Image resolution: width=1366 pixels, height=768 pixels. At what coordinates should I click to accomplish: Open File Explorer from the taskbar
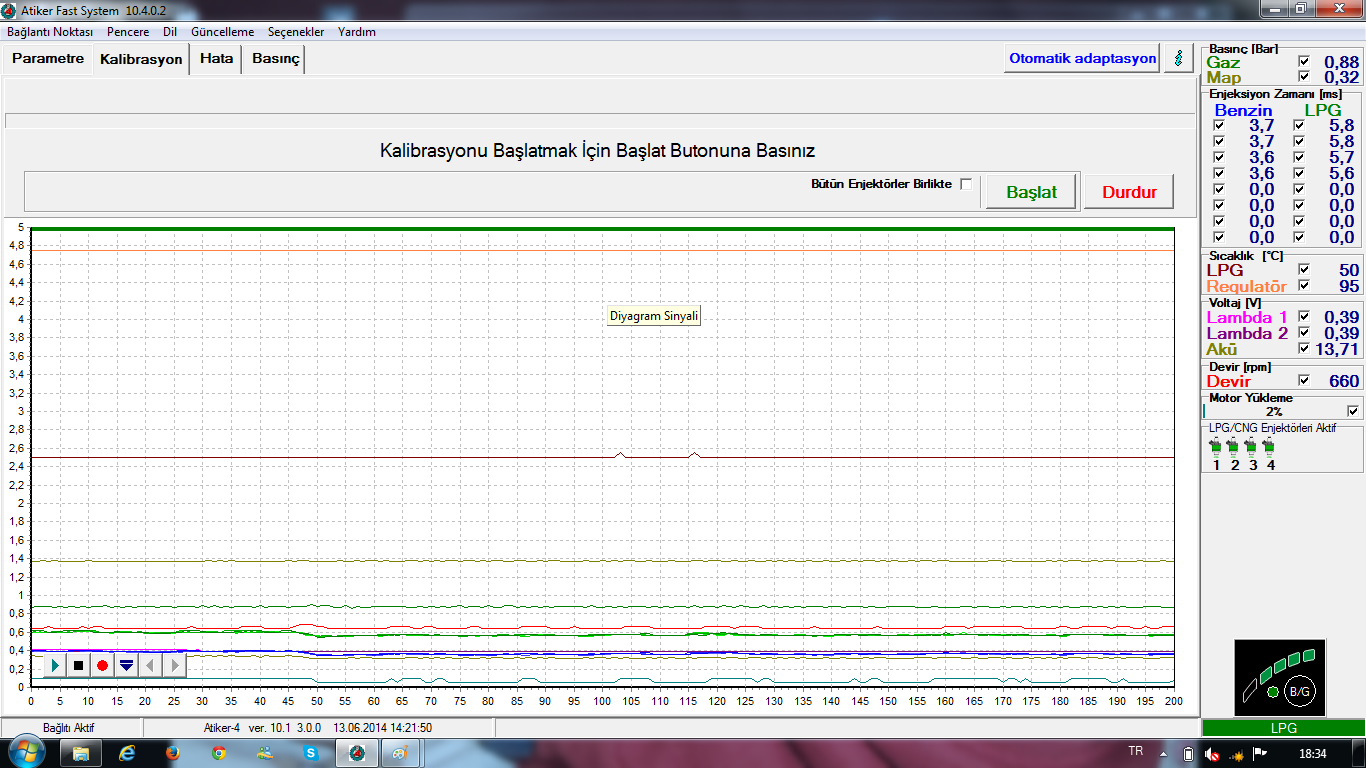tap(80, 752)
